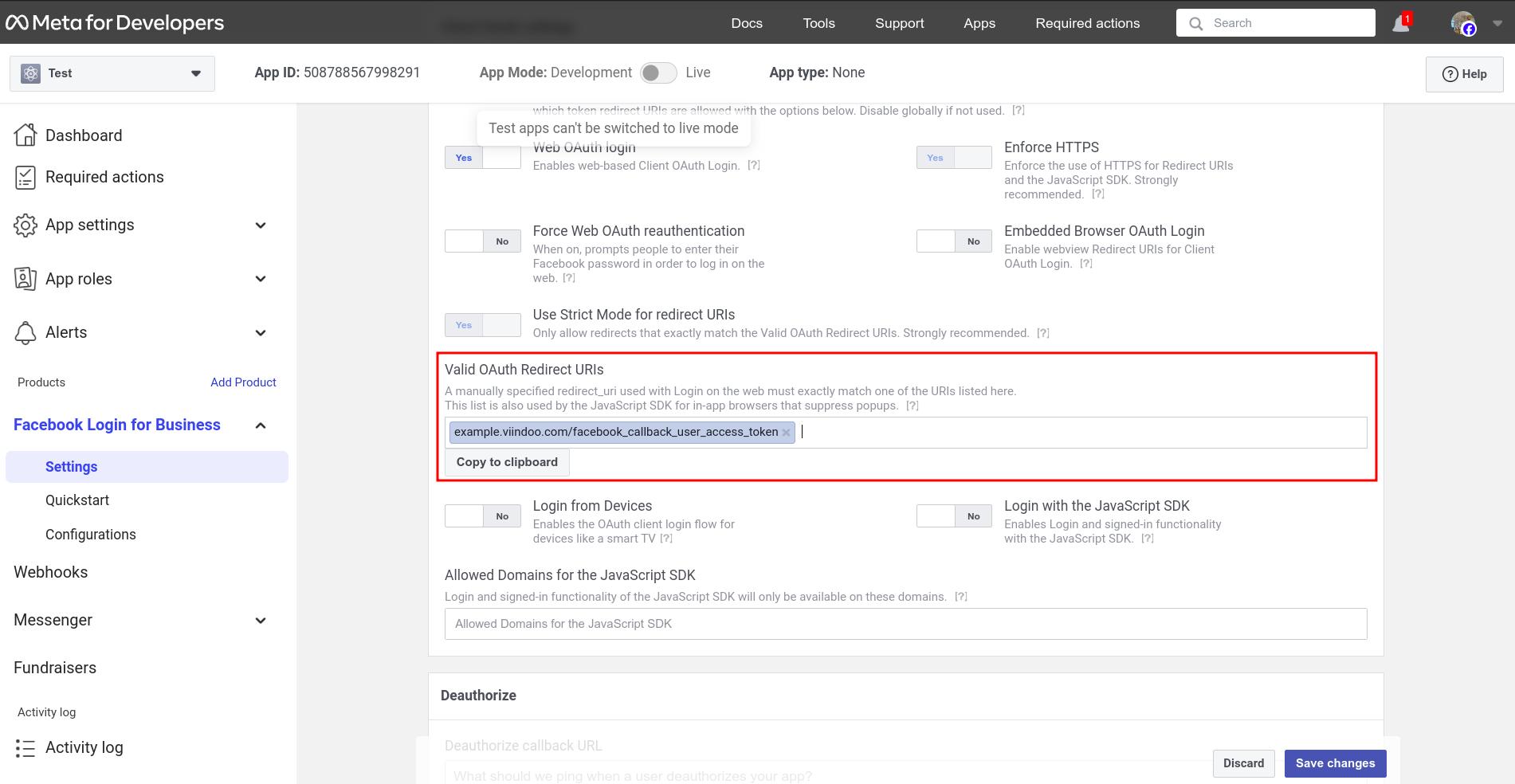Toggle Embedded Browser OAuth Login switch
This screenshot has height=784, width=1515.
(x=954, y=241)
